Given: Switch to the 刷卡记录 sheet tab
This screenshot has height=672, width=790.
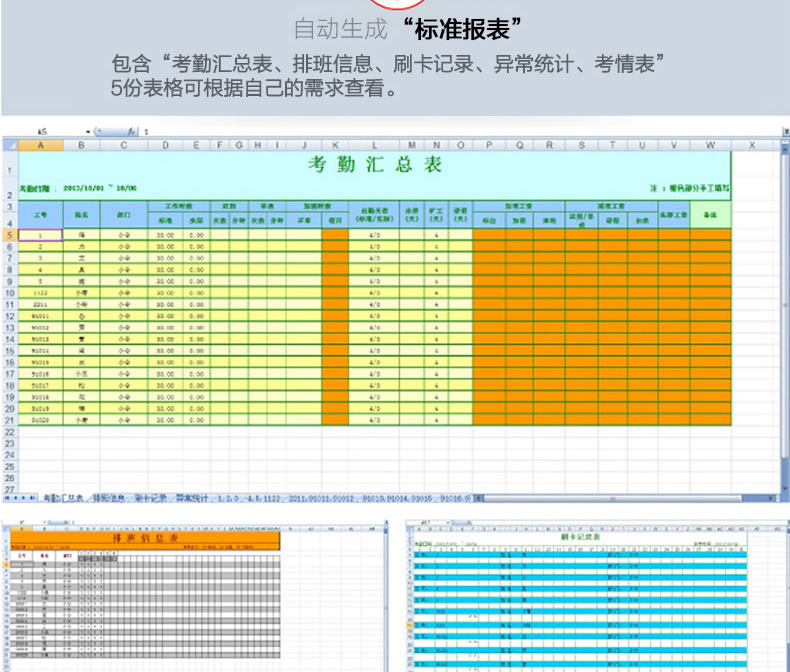Looking at the screenshot, I should pyautogui.click(x=150, y=498).
